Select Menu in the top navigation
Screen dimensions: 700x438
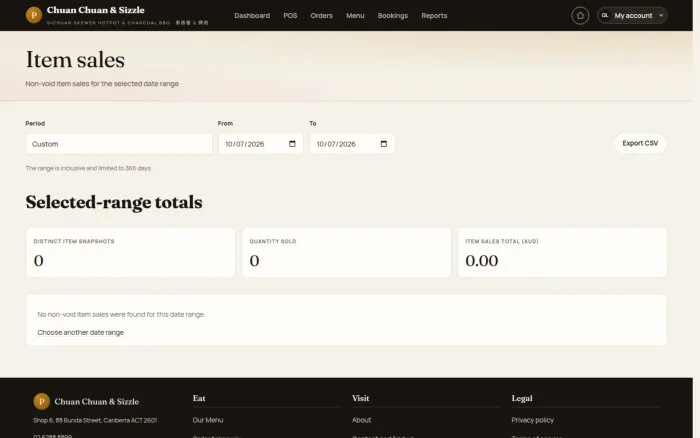click(x=355, y=16)
